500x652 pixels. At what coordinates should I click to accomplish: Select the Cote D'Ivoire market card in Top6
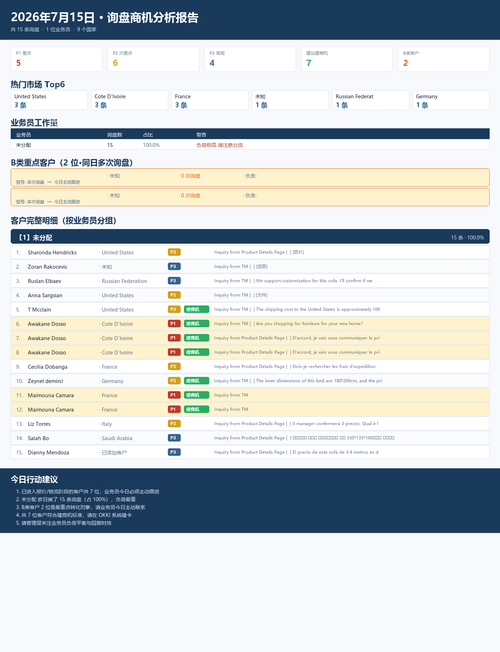(x=129, y=100)
